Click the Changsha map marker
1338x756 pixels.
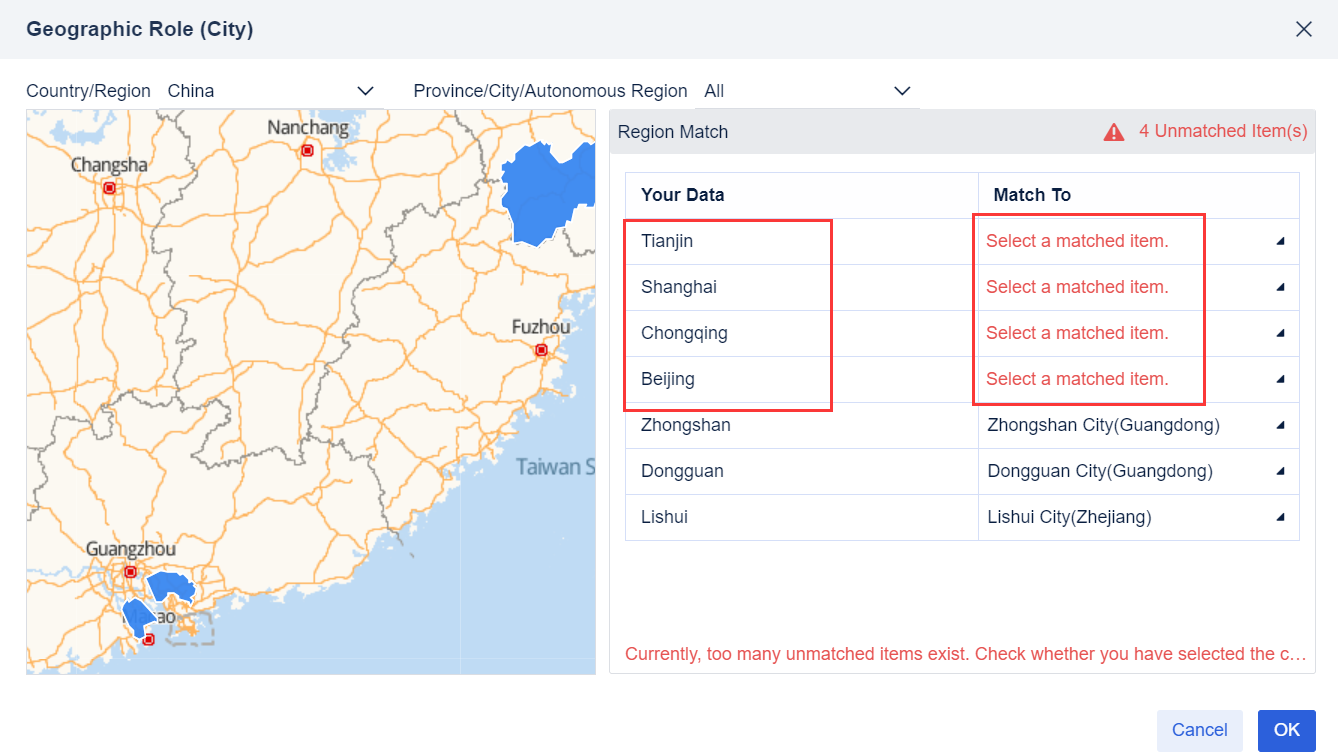(x=109, y=186)
